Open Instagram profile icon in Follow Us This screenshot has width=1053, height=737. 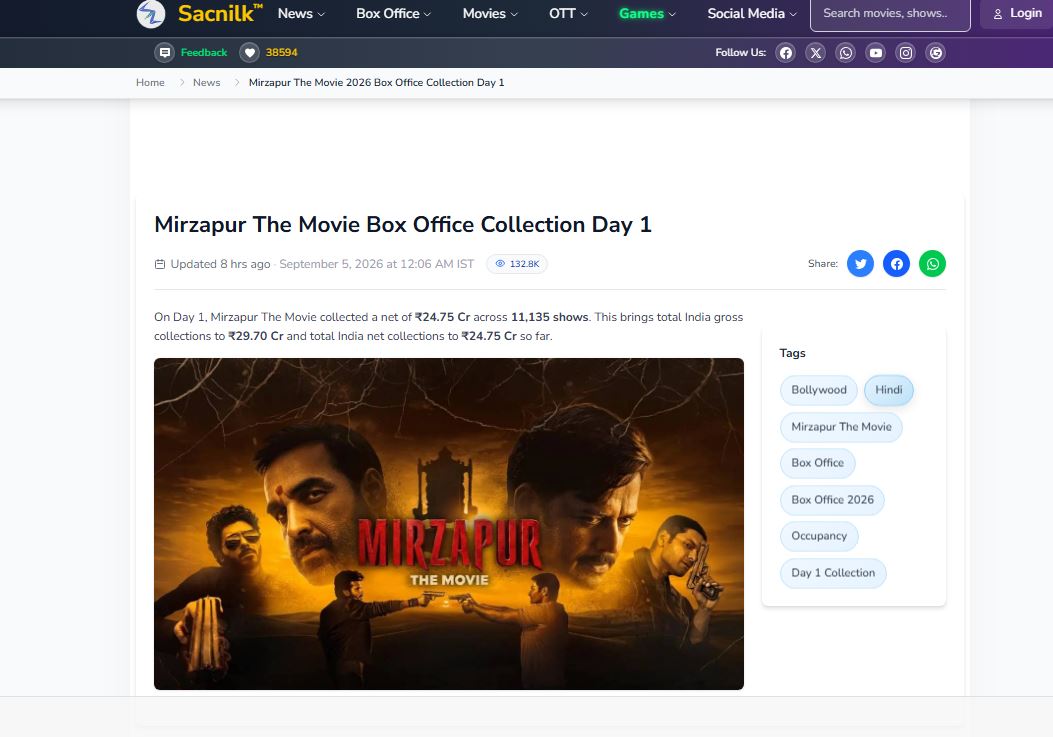point(906,52)
